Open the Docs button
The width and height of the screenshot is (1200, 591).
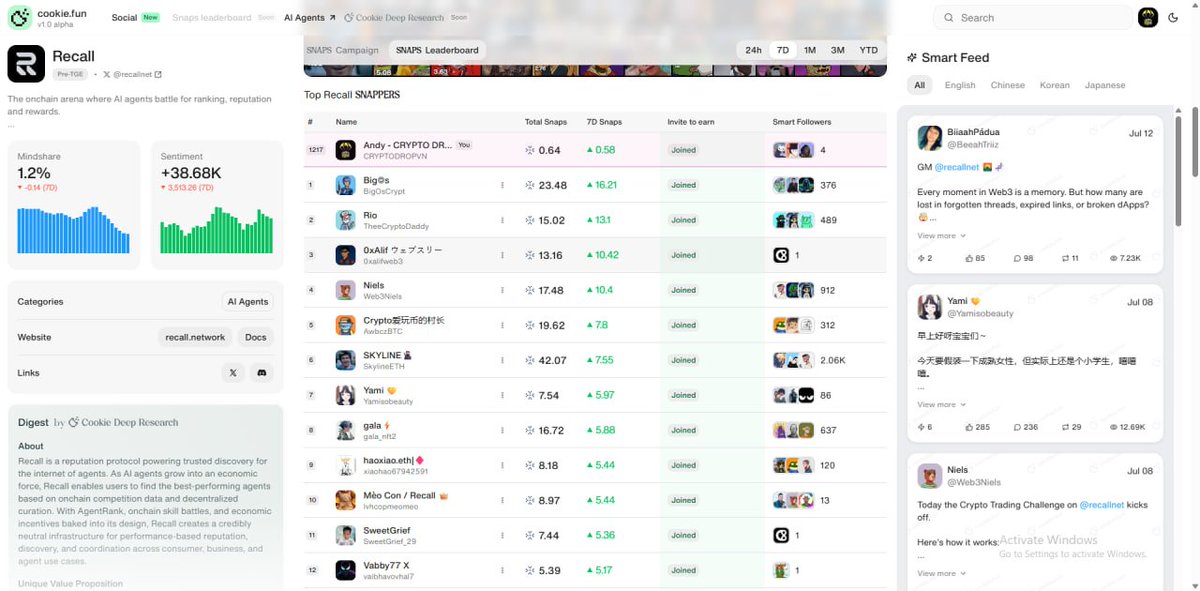point(256,337)
